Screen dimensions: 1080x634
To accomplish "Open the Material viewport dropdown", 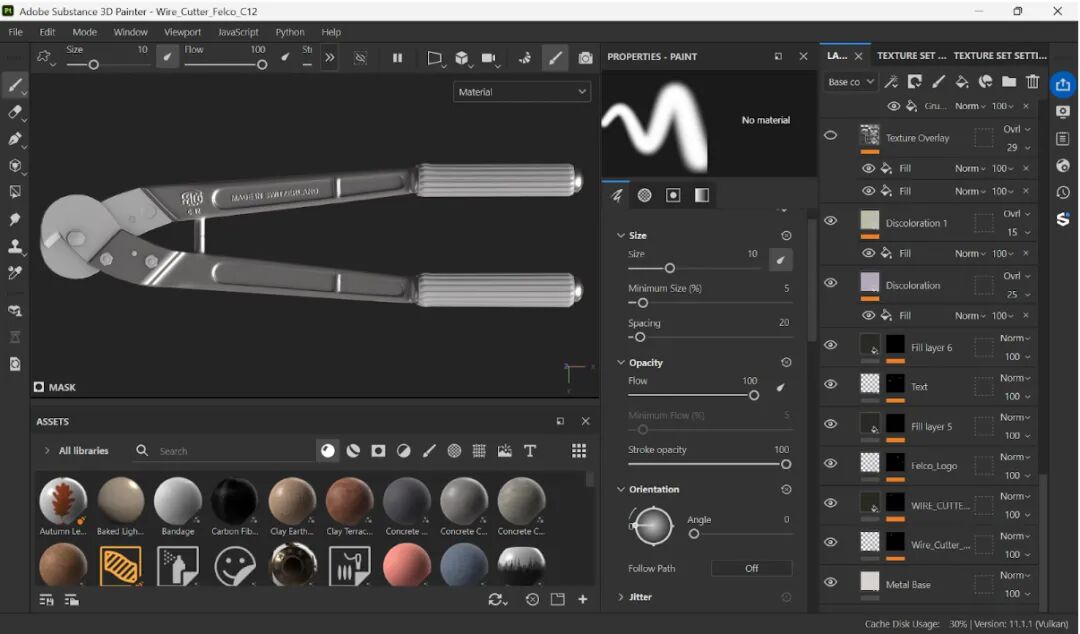I will coord(522,92).
